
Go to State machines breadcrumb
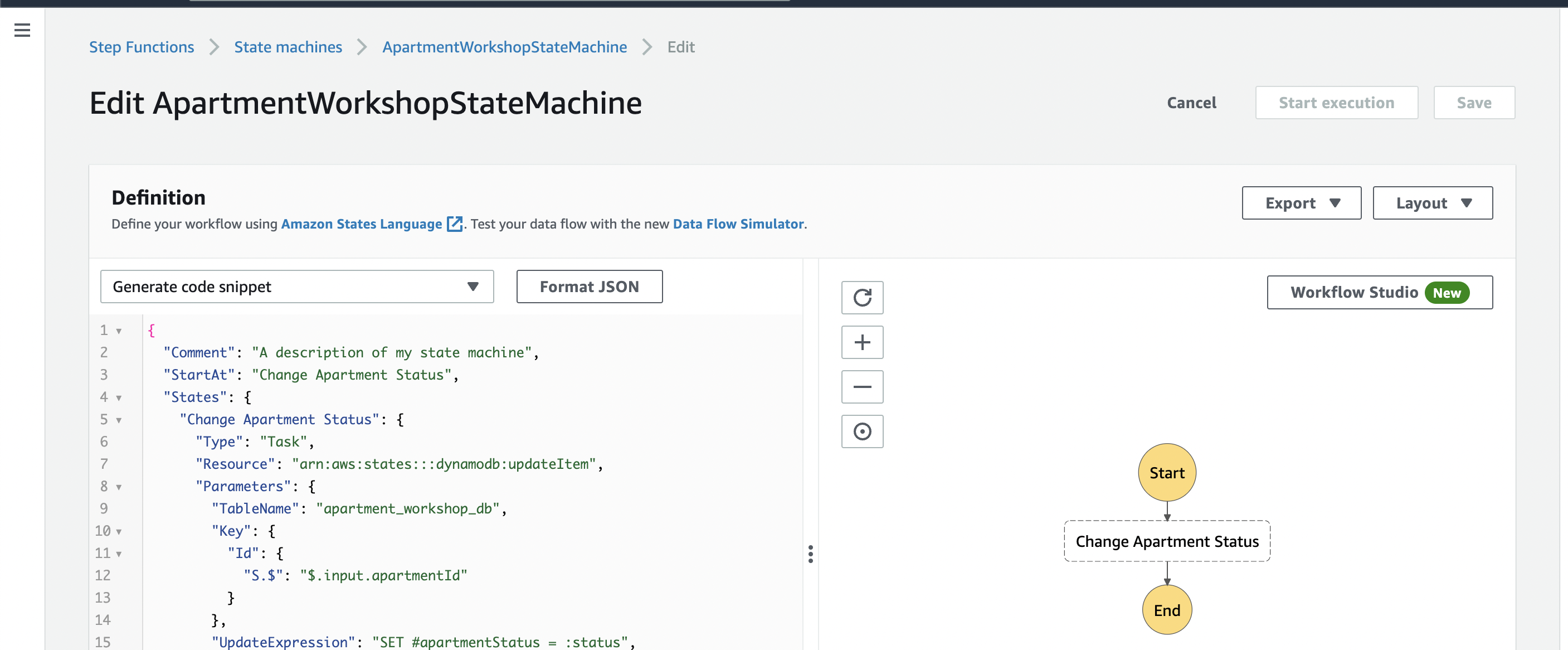[288, 47]
